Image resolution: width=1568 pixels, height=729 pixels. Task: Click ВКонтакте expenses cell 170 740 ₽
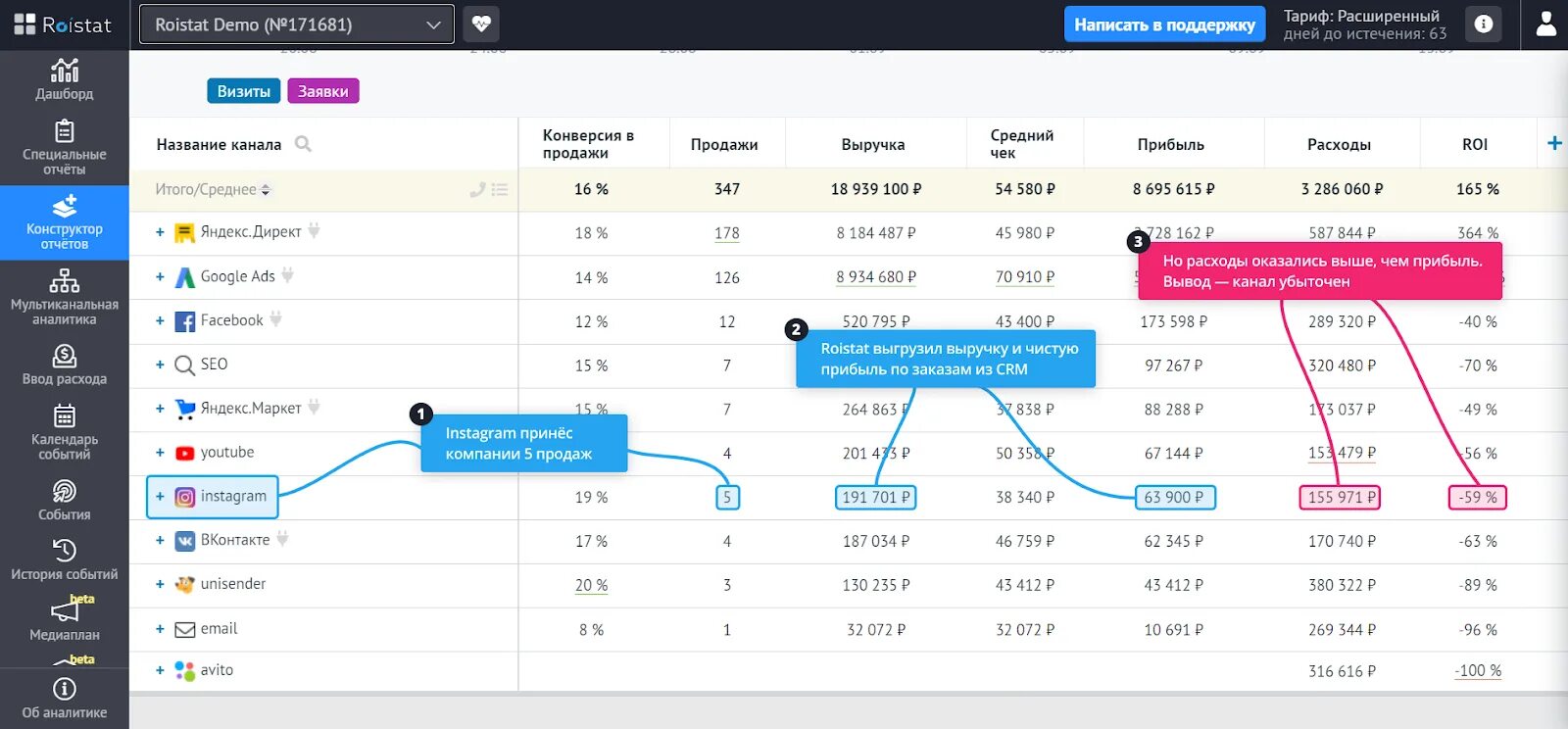1342,541
